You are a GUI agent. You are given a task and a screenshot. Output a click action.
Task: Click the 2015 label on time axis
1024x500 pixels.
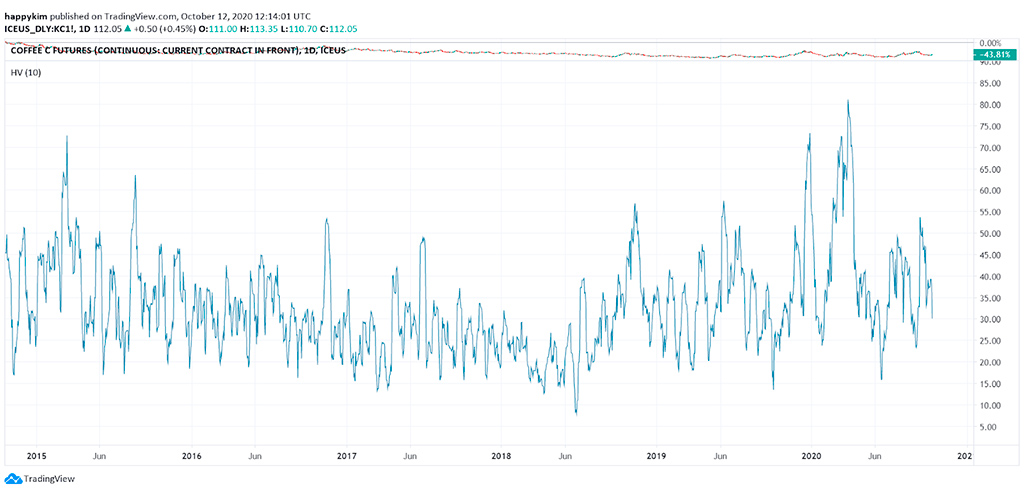pyautogui.click(x=36, y=456)
